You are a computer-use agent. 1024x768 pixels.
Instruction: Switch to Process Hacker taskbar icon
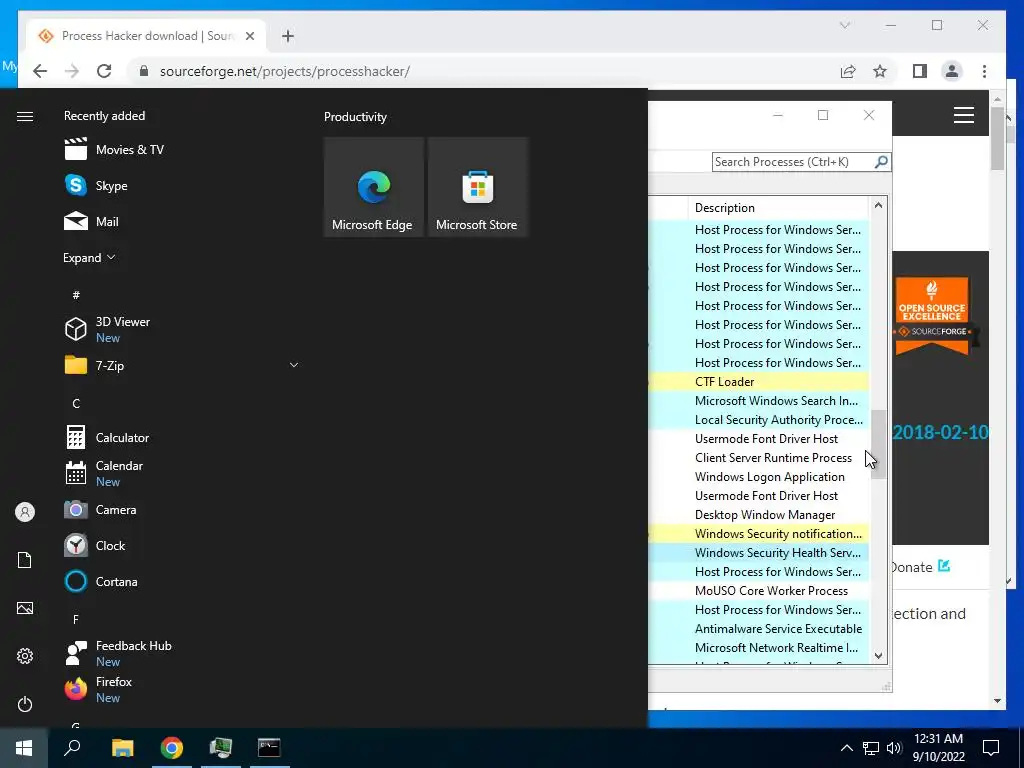click(x=221, y=748)
